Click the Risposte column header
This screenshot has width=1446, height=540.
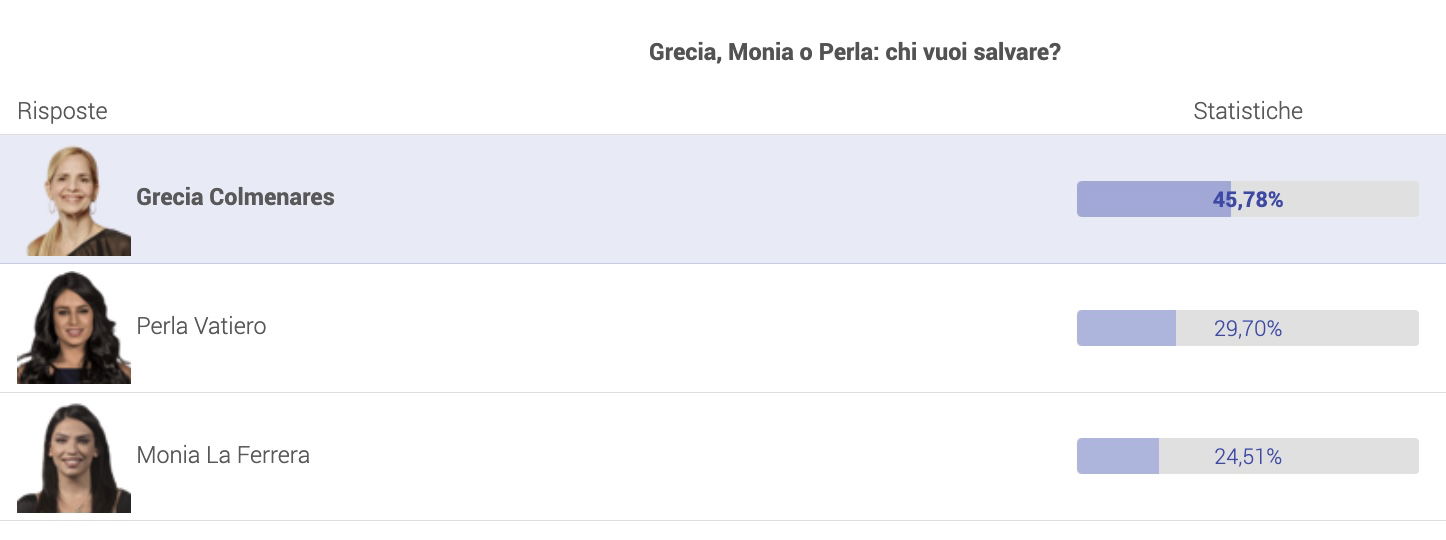(62, 111)
